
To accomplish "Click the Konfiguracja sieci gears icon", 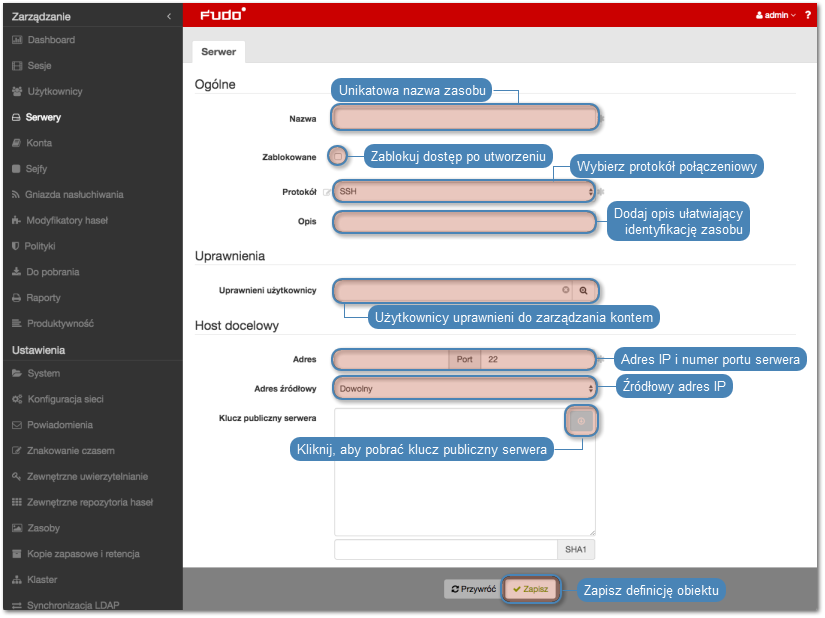I will pyautogui.click(x=17, y=399).
